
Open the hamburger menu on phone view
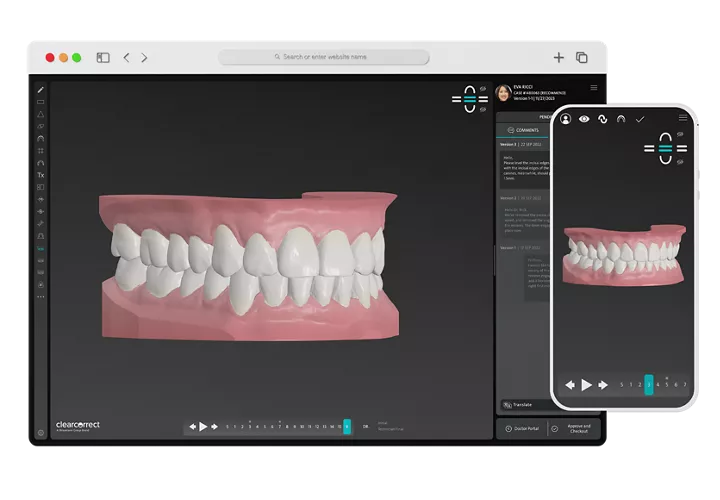click(682, 118)
